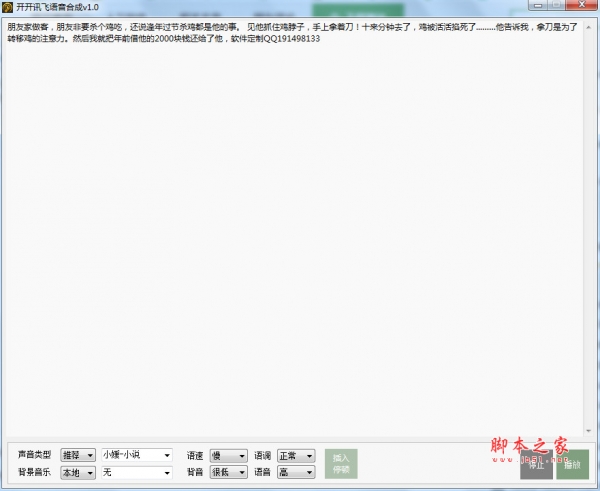Open the voice dropdown showing 小媛-小说
The image size is (600, 491).
[137, 455]
